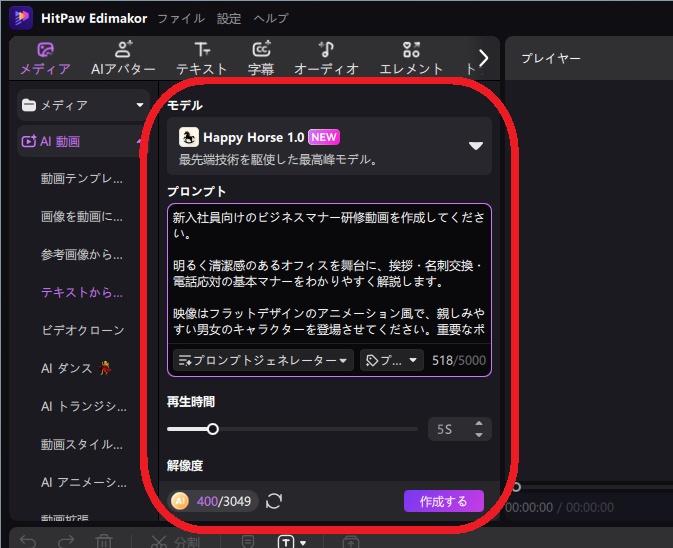The image size is (673, 548).
Task: Show more tabs with right chevron
Action: tap(483, 58)
